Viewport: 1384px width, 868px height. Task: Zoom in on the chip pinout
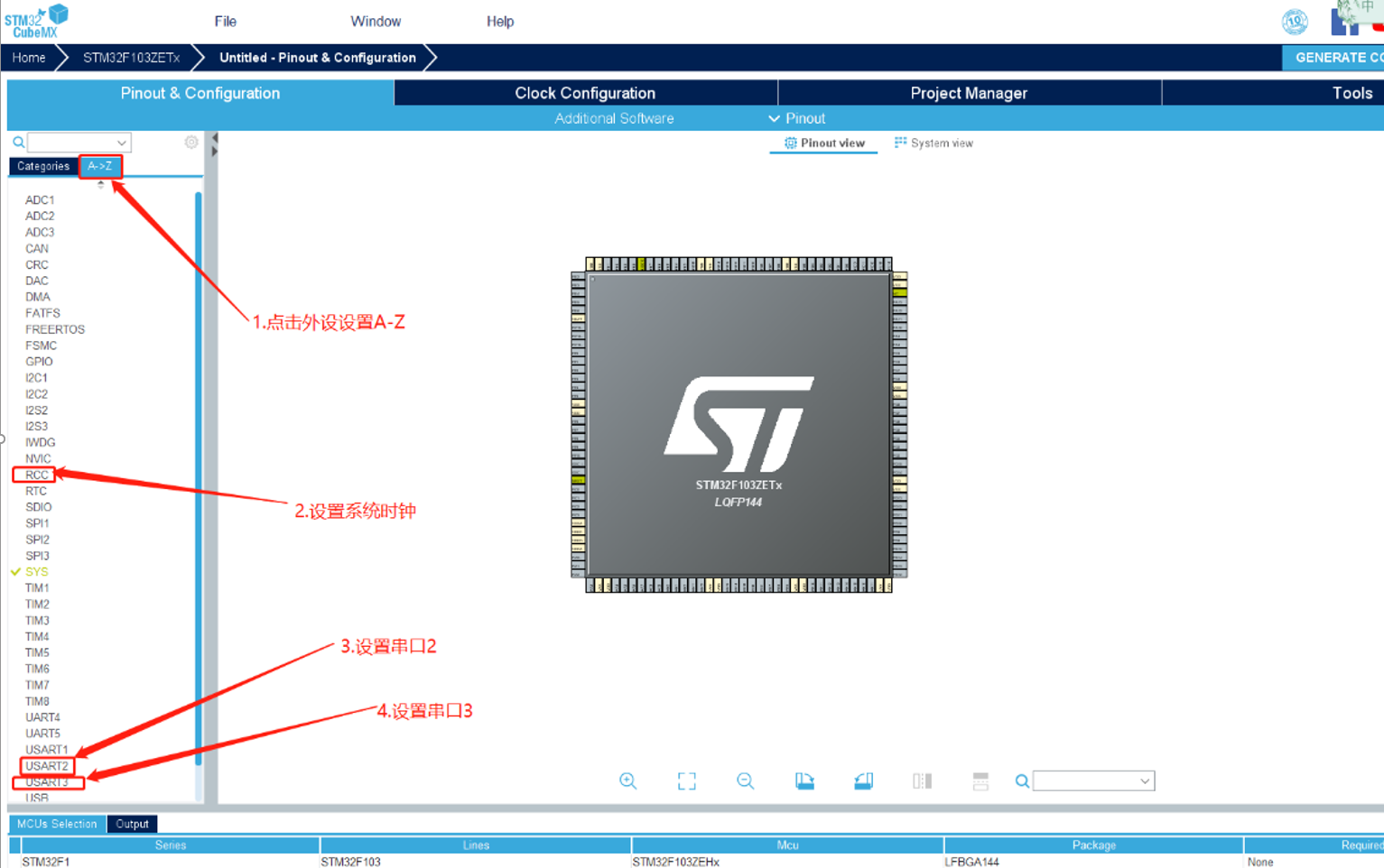pos(629,780)
